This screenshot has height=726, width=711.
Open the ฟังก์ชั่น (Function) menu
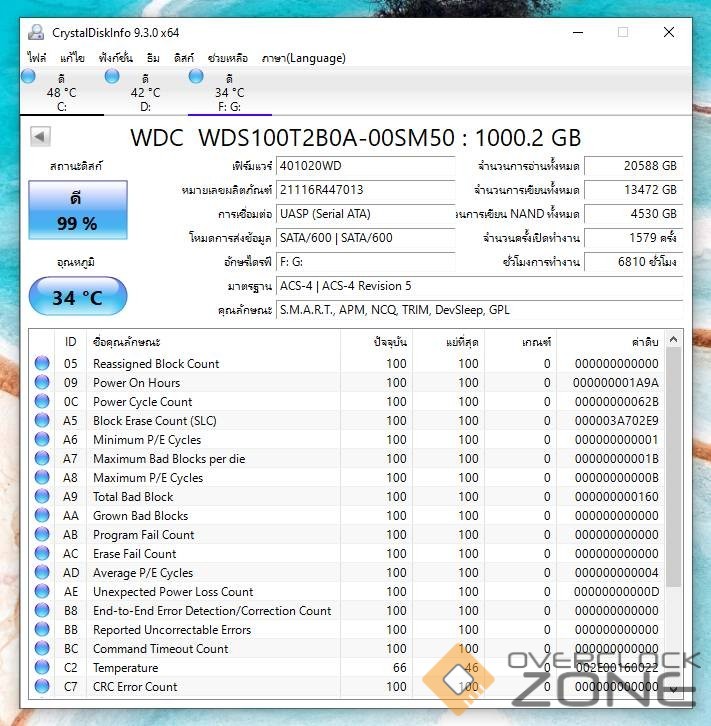pos(116,58)
